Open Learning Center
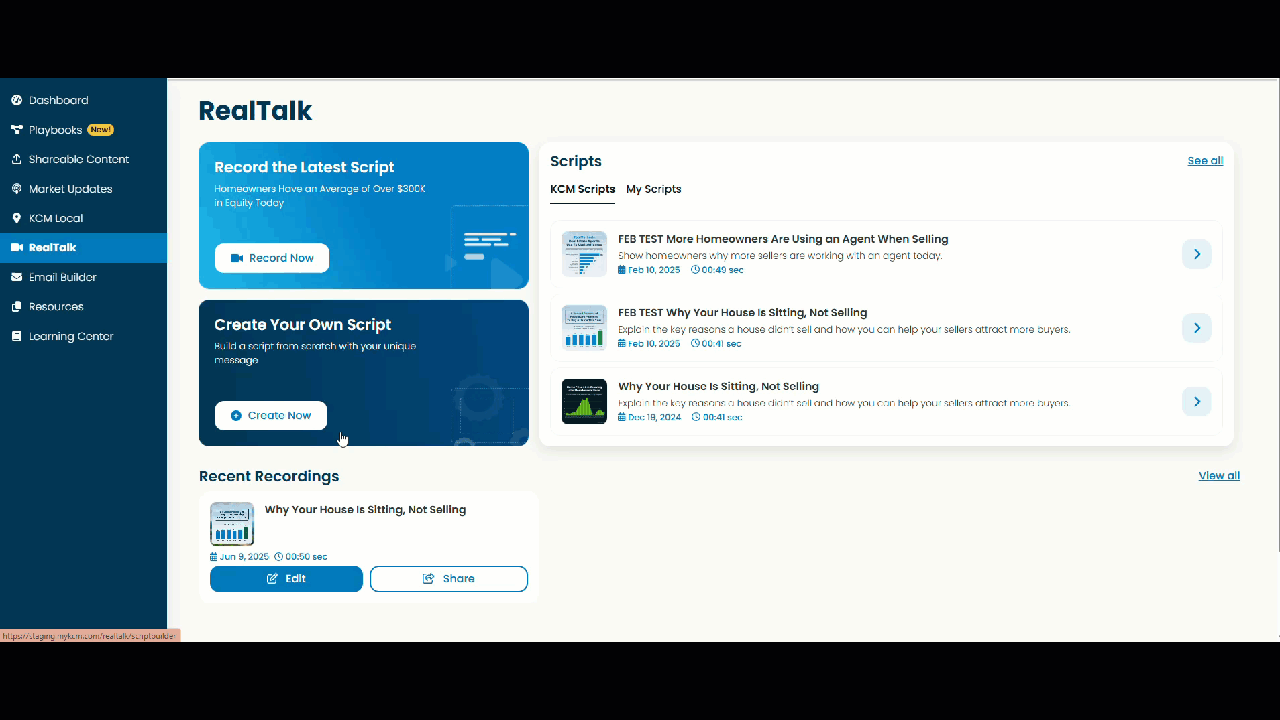Viewport: 1280px width, 720px height. click(x=83, y=336)
